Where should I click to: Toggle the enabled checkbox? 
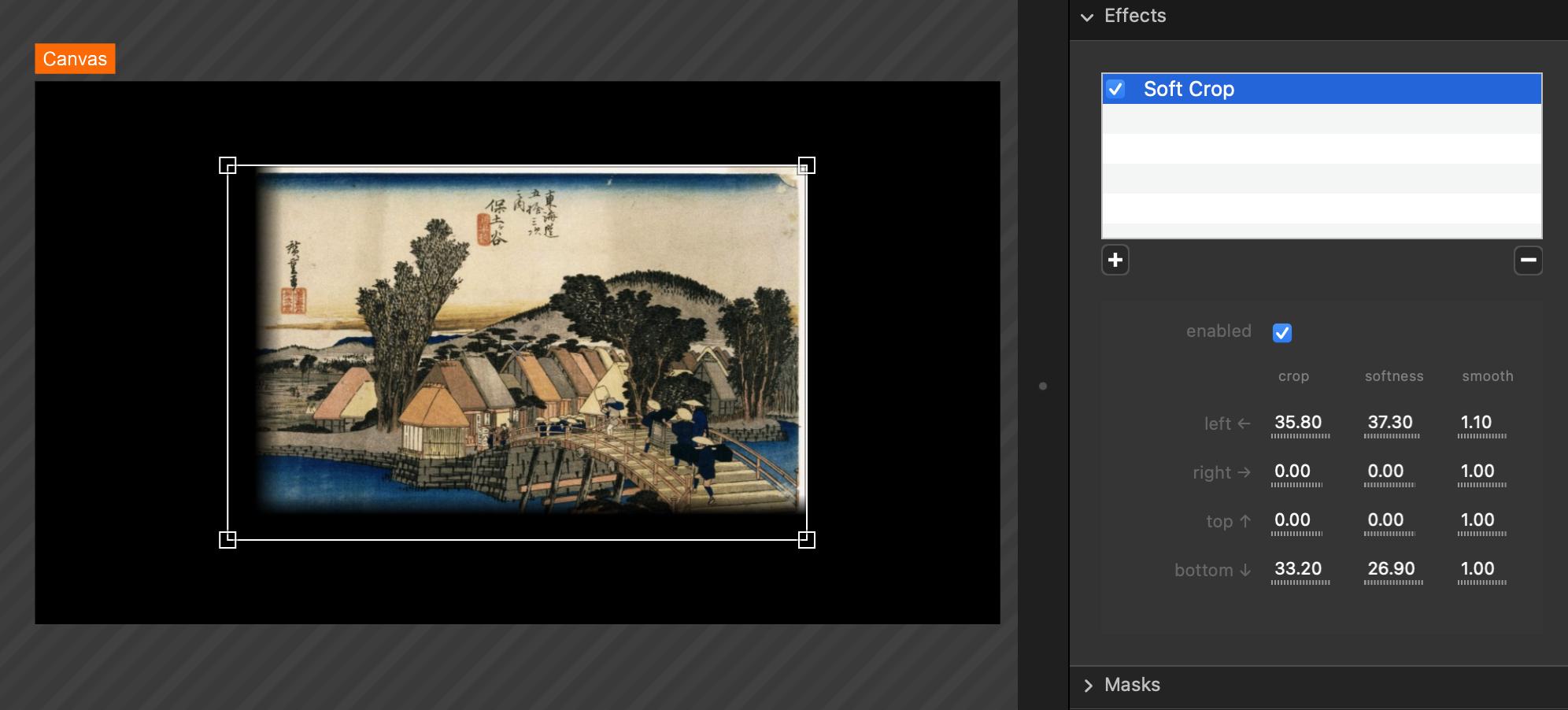coord(1281,333)
